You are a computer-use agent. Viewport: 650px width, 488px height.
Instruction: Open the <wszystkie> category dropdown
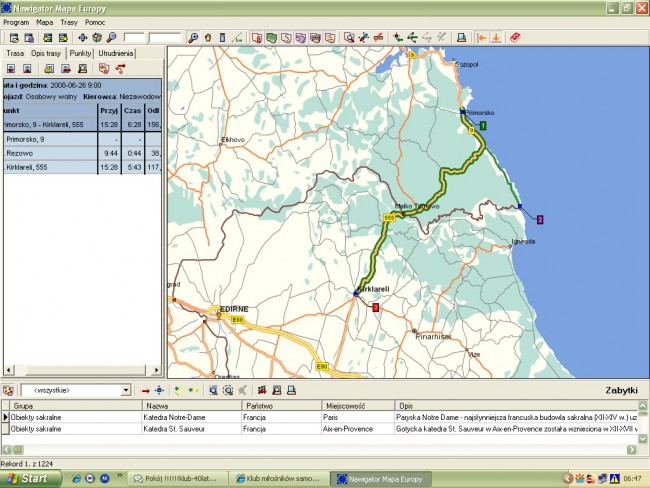[x=125, y=390]
